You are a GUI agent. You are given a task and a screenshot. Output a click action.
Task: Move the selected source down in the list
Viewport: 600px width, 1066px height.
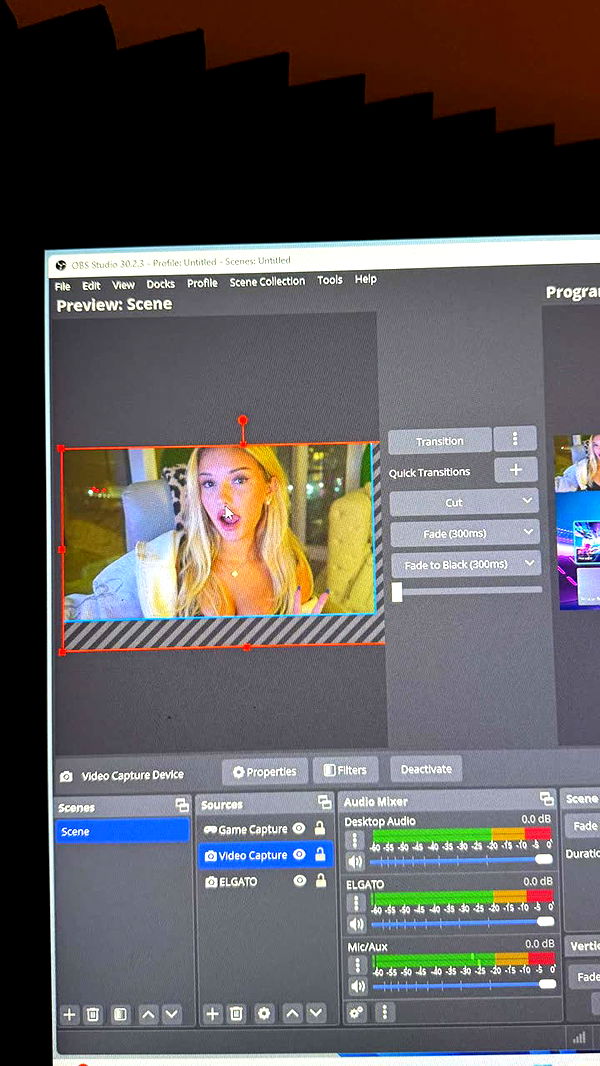(316, 1014)
